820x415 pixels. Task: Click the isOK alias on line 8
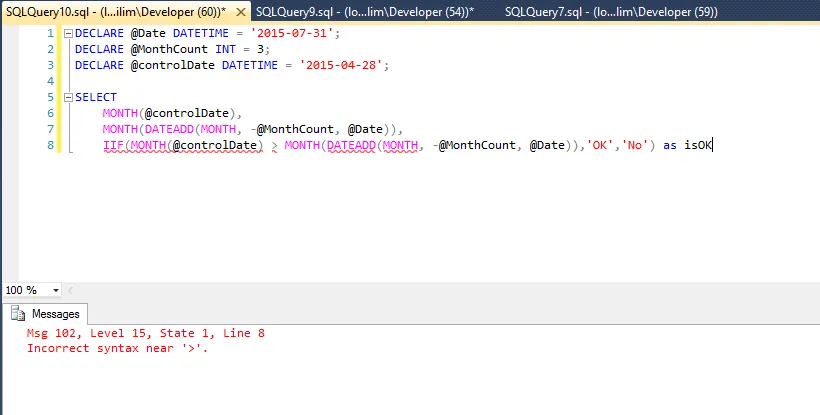pos(698,145)
